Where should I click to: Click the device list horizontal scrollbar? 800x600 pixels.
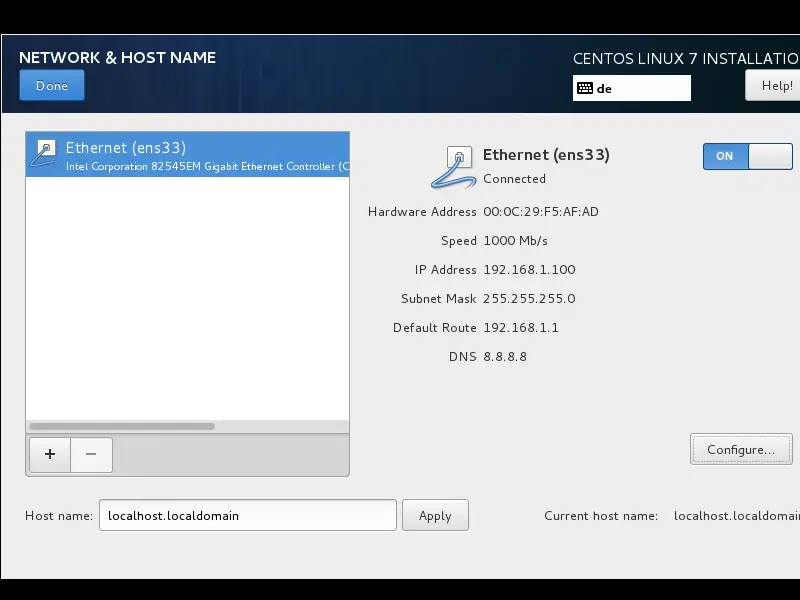pos(122,426)
